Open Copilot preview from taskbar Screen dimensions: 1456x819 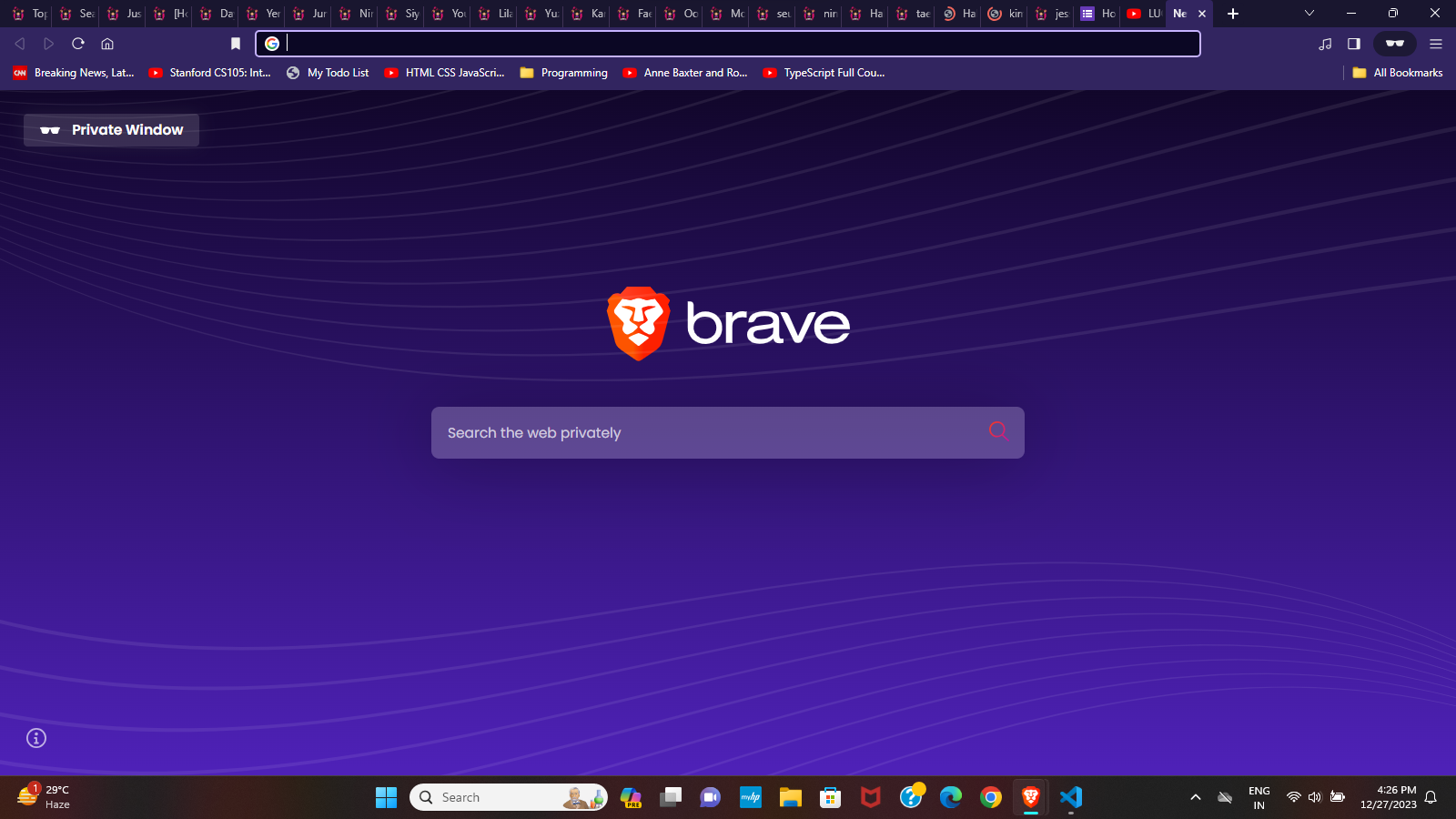click(631, 797)
